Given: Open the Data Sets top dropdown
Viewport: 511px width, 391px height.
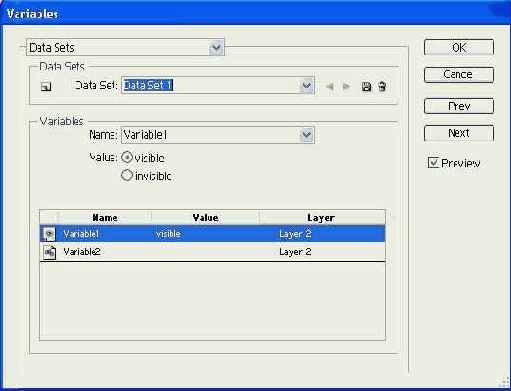Looking at the screenshot, I should coord(125,47).
